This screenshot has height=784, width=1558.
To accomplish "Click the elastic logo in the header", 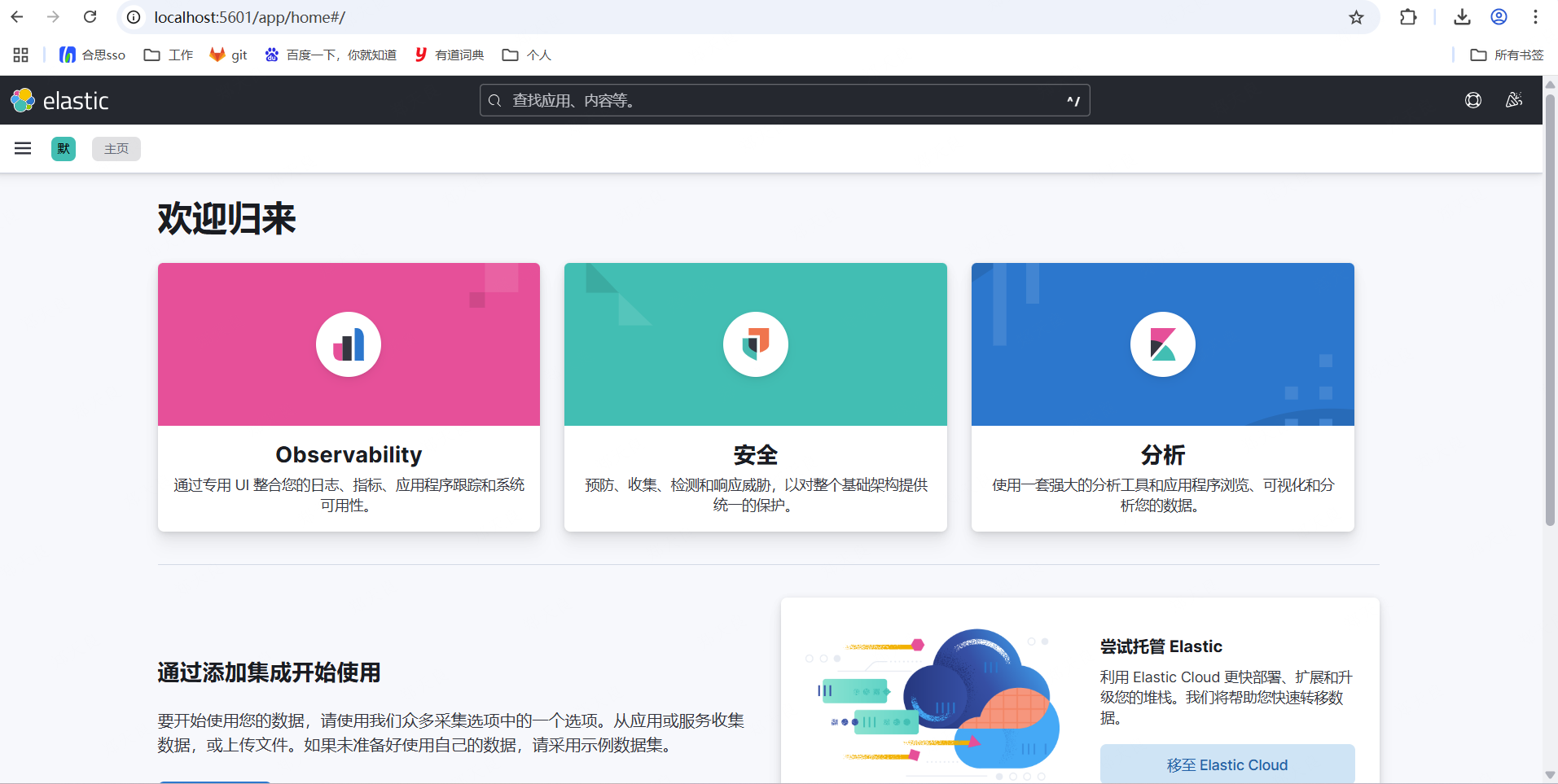I will click(59, 99).
